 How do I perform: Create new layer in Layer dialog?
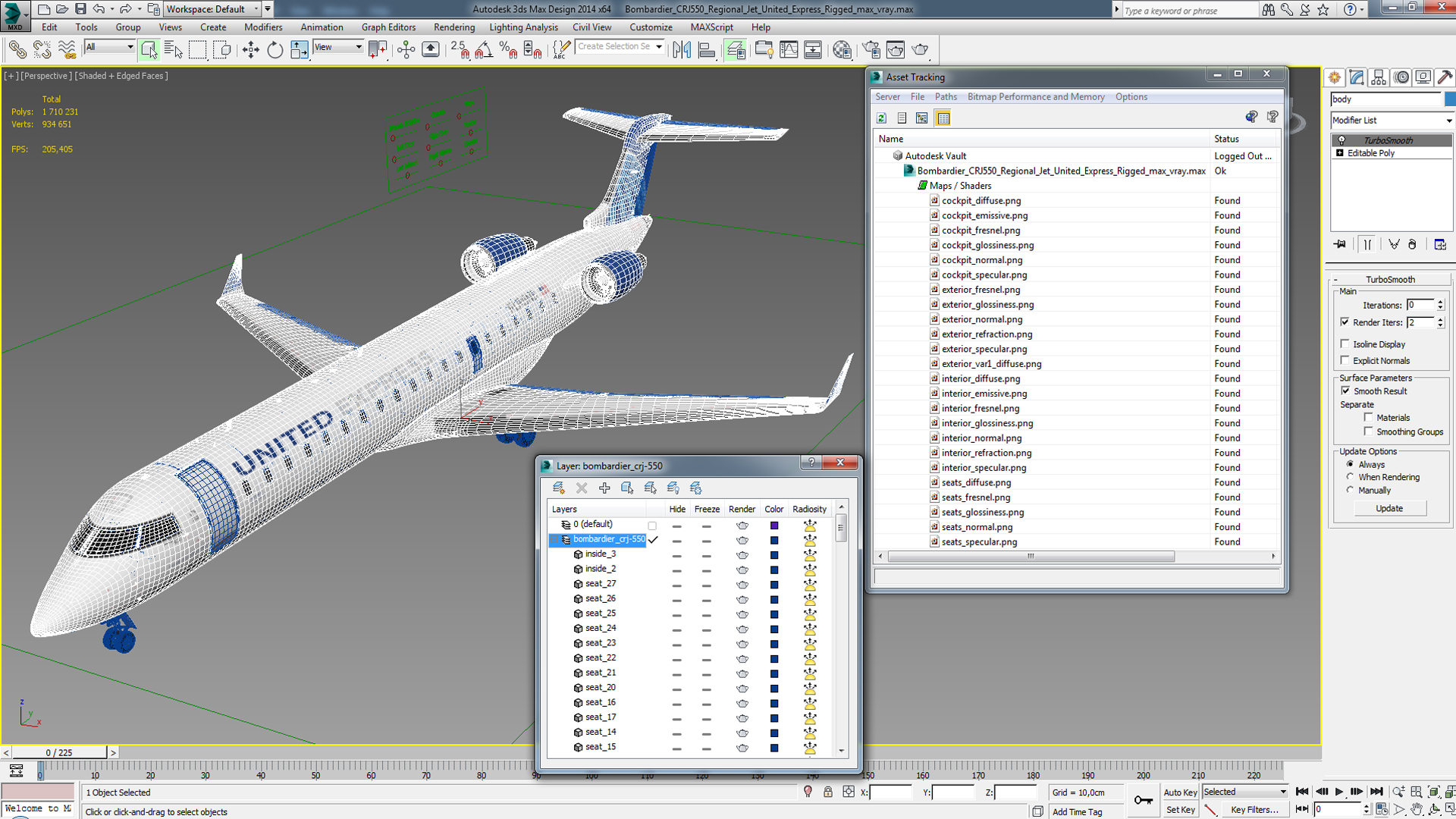tap(559, 488)
